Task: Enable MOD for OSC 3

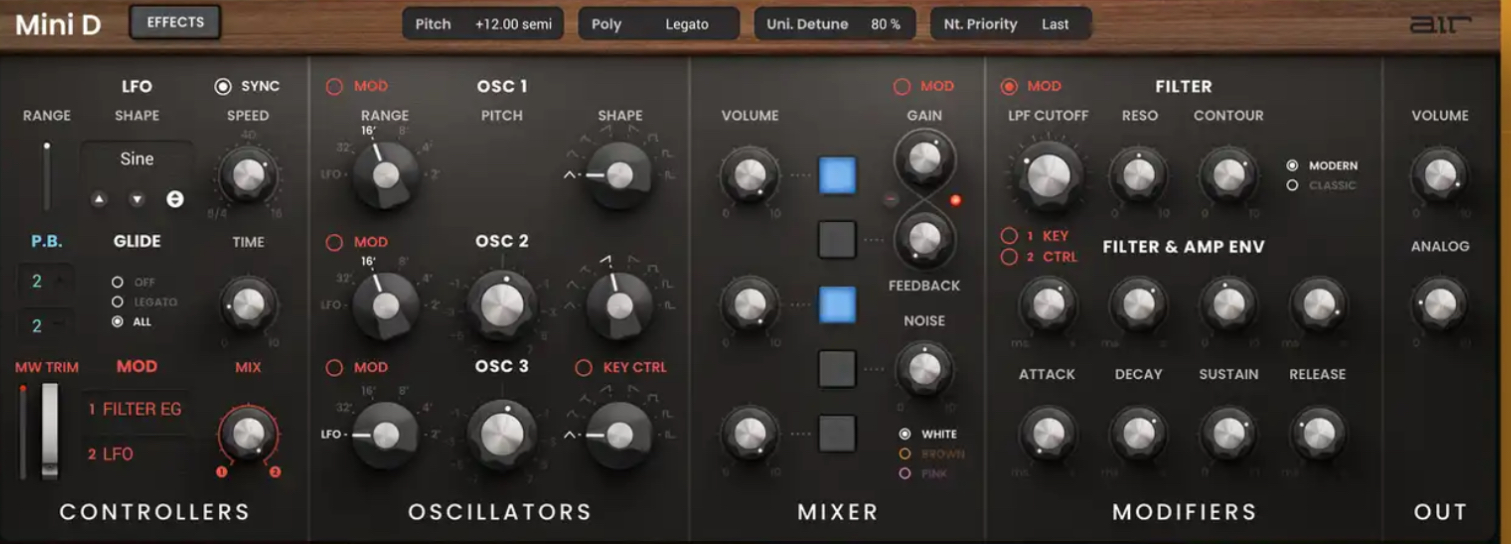Action: [x=334, y=368]
